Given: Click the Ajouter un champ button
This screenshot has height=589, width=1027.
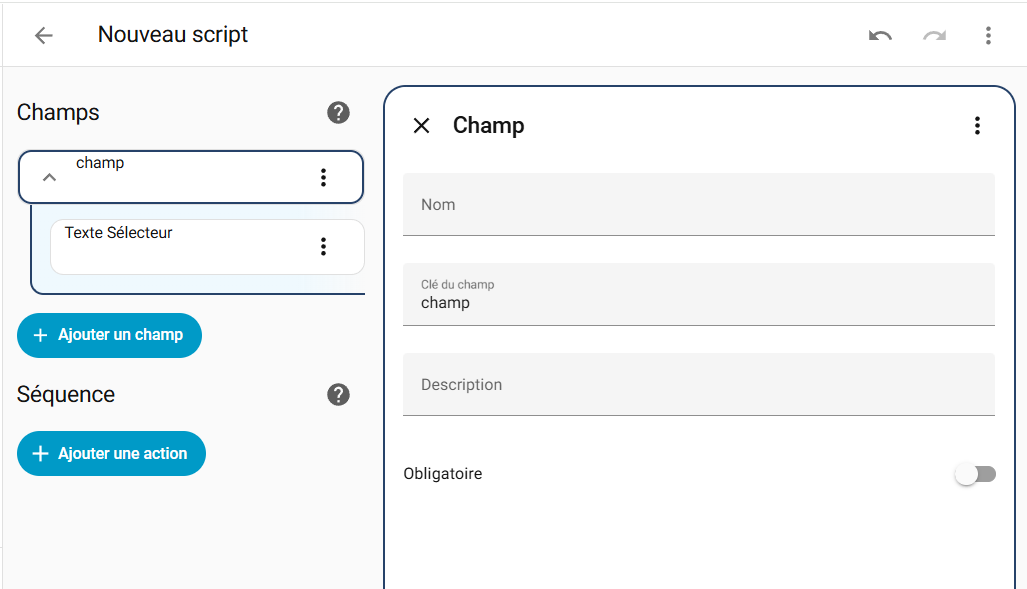Looking at the screenshot, I should coord(109,335).
